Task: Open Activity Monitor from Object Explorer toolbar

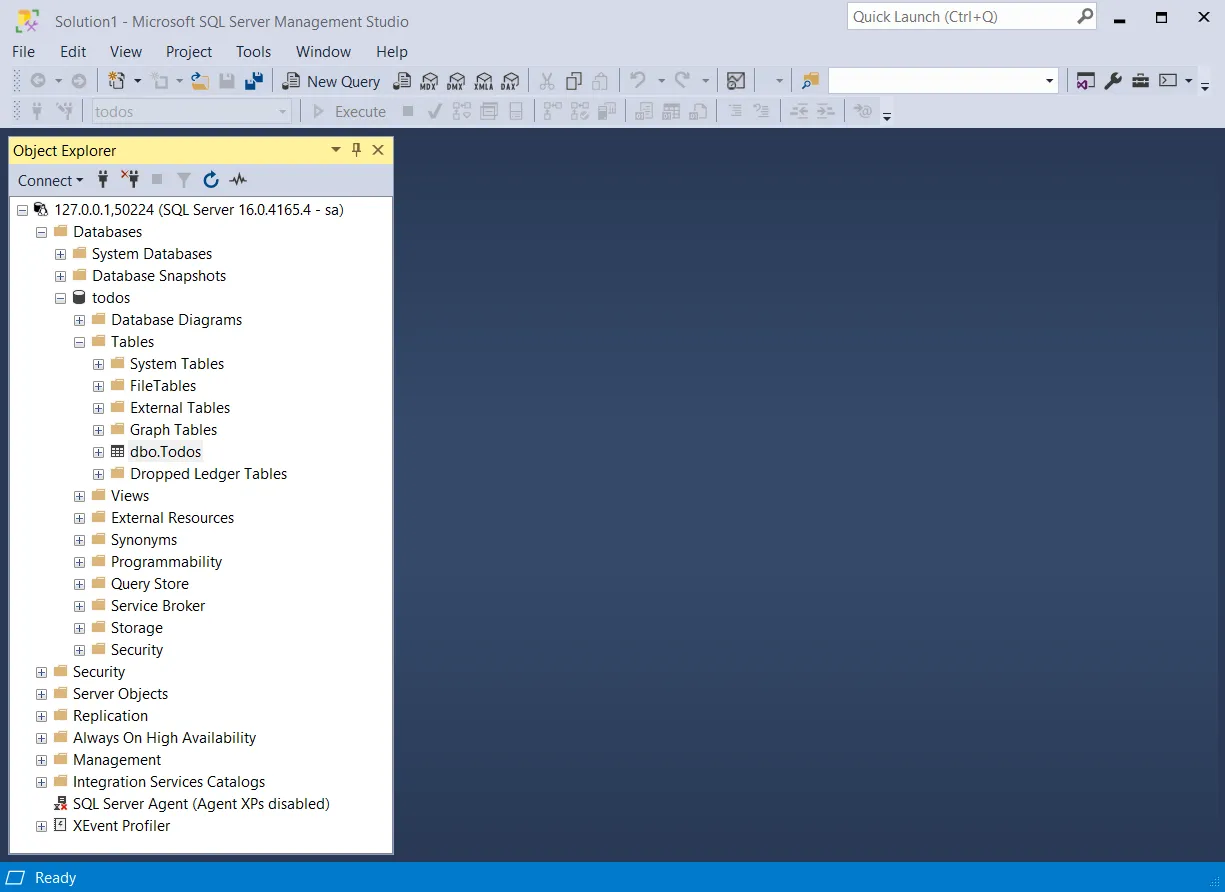Action: pyautogui.click(x=237, y=180)
